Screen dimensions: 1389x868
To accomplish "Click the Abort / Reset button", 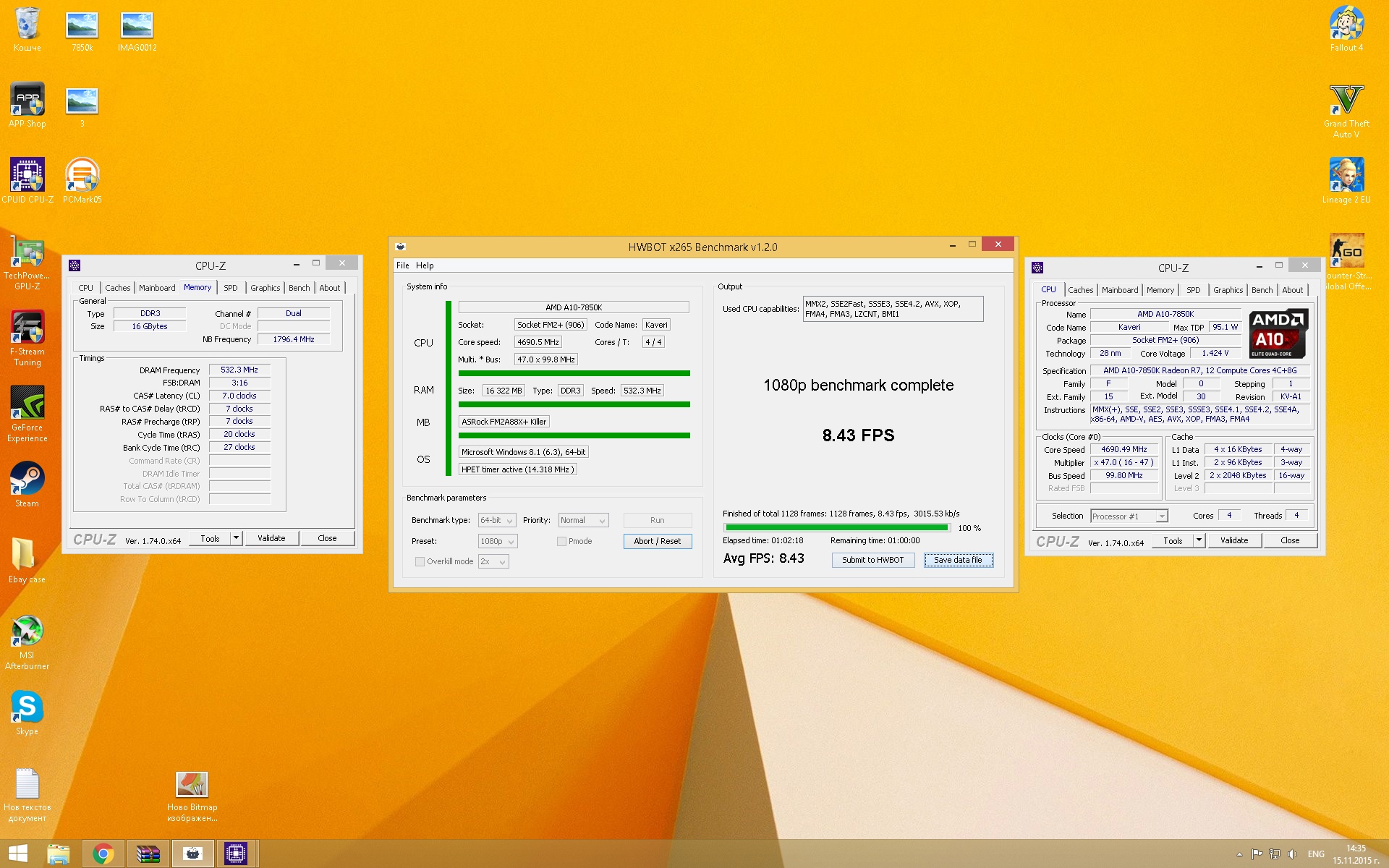I will pos(658,541).
